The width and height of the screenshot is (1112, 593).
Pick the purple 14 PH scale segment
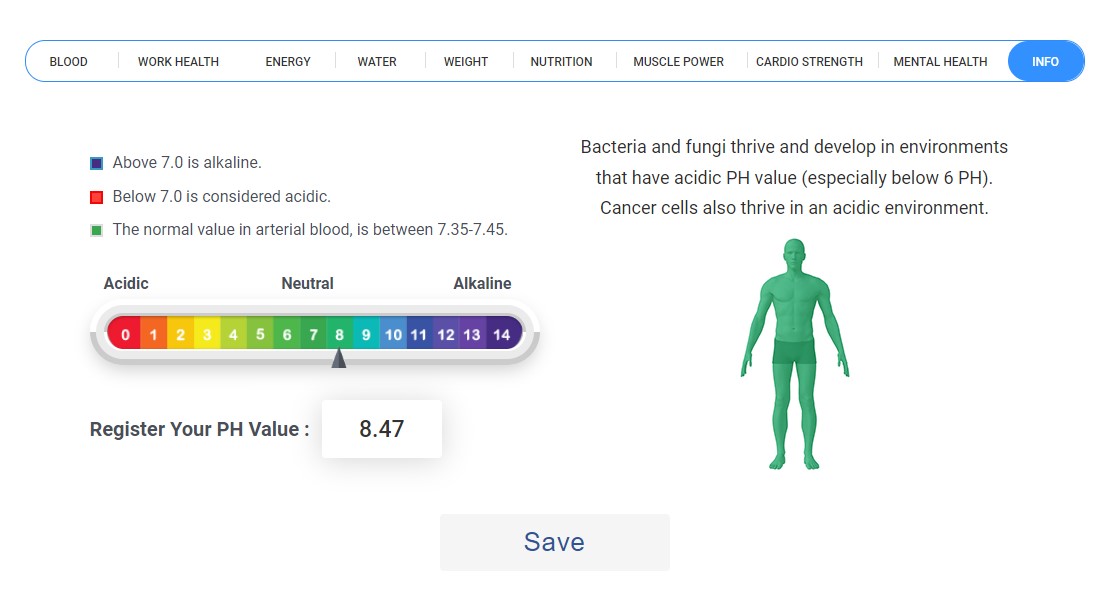point(502,335)
